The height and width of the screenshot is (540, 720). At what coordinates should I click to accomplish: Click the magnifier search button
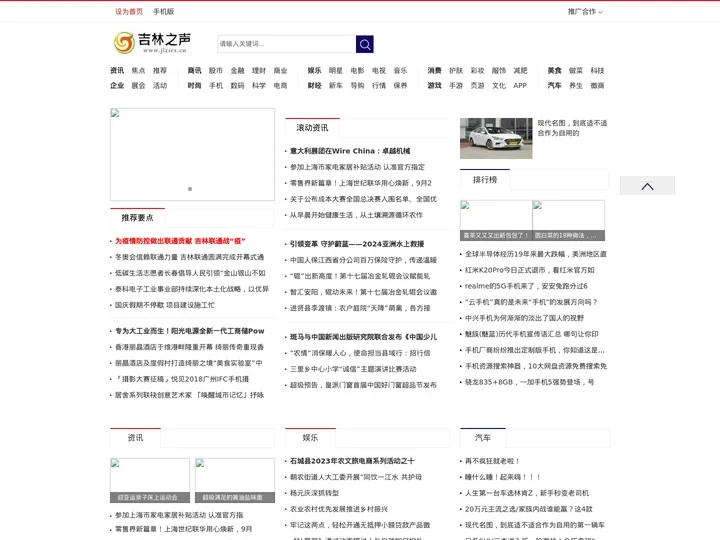(365, 44)
